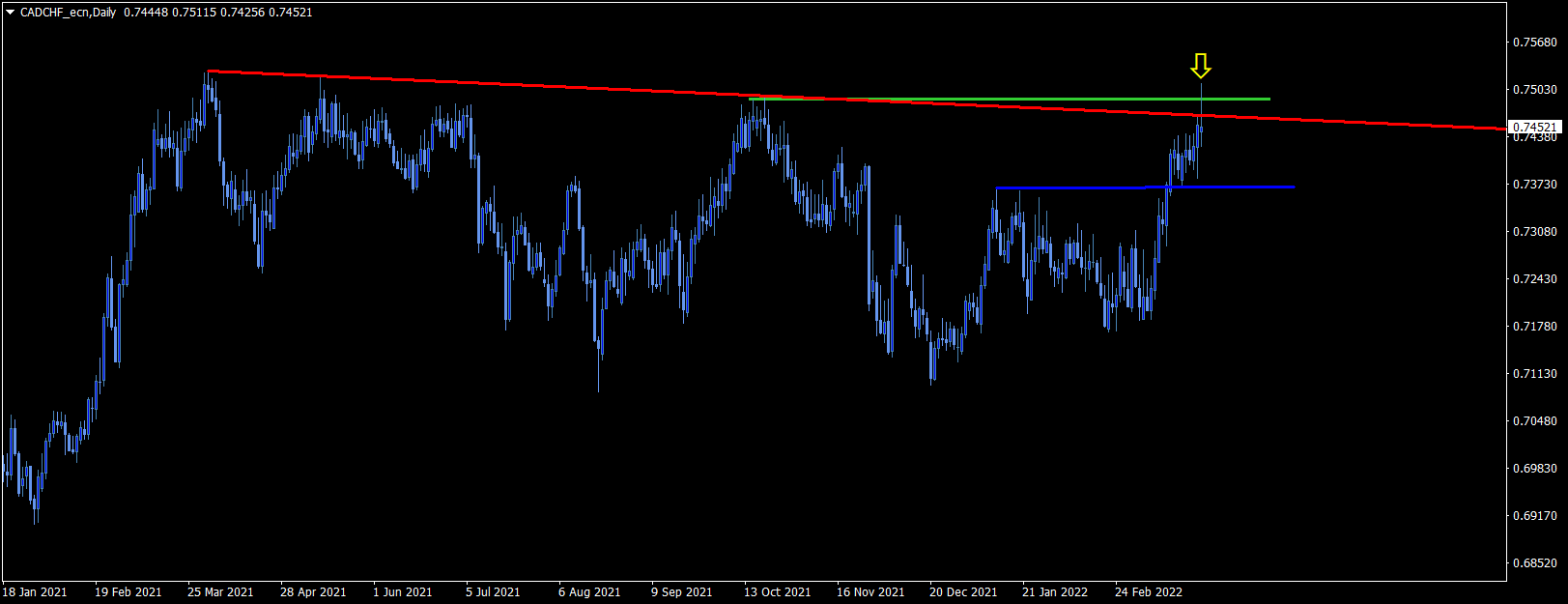Click the 0.70480 price axis label
This screenshot has height=604, width=1568.
coord(1535,421)
